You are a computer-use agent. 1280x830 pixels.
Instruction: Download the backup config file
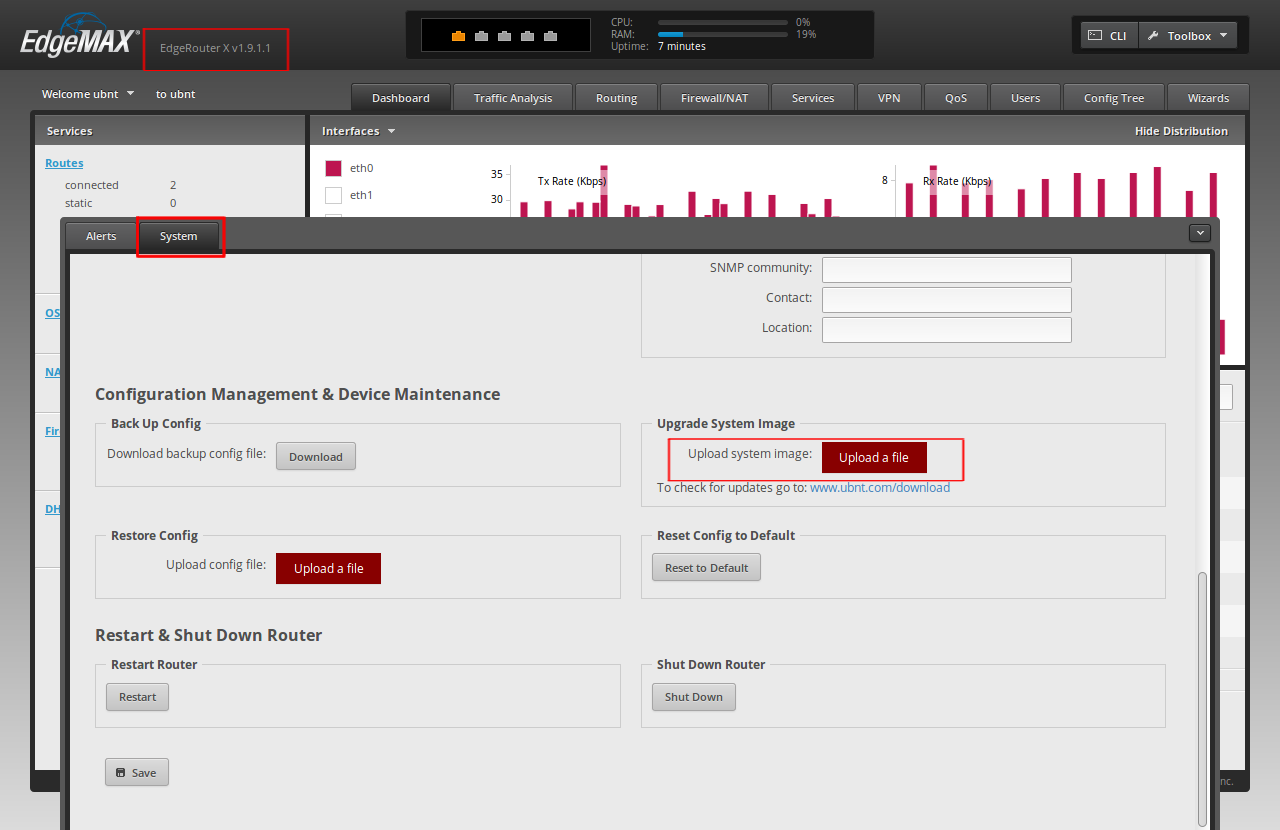(316, 456)
